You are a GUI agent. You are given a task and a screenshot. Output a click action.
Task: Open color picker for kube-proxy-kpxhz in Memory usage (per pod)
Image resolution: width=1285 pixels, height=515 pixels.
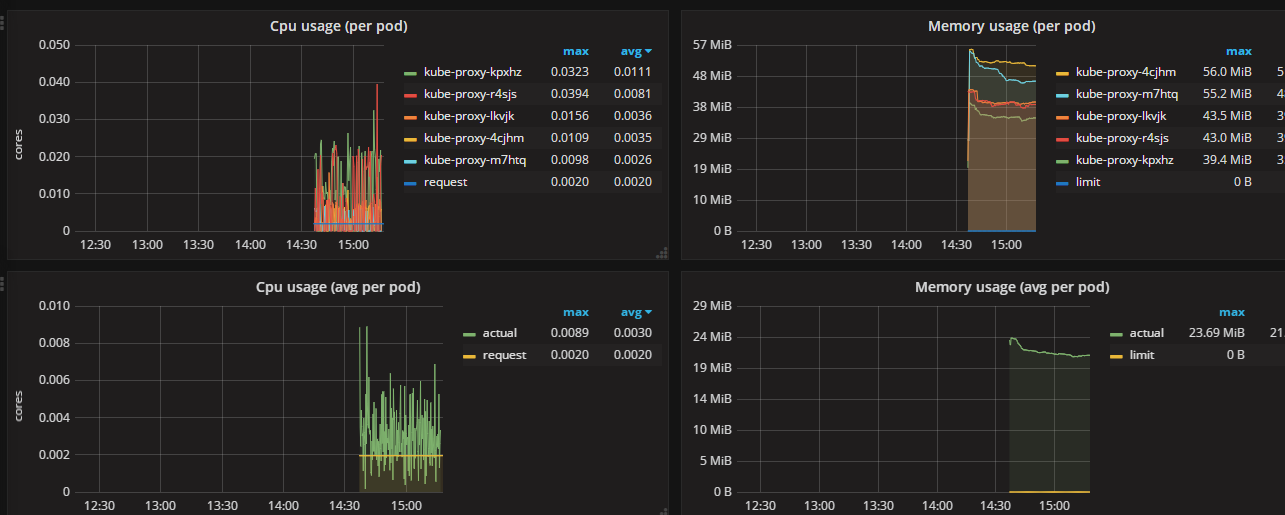coord(1062,161)
